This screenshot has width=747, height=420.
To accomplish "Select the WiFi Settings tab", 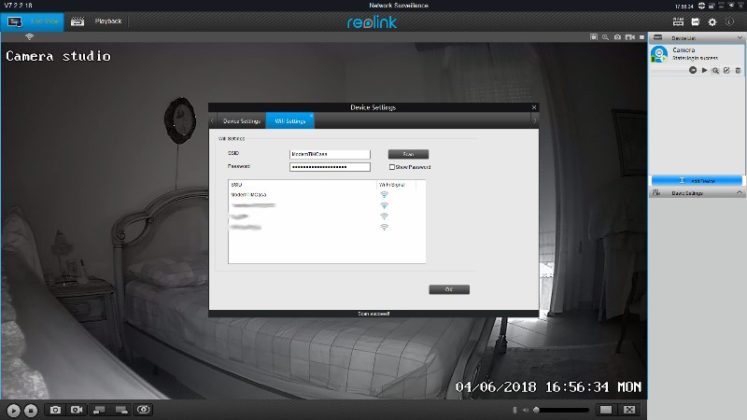I will (x=290, y=121).
